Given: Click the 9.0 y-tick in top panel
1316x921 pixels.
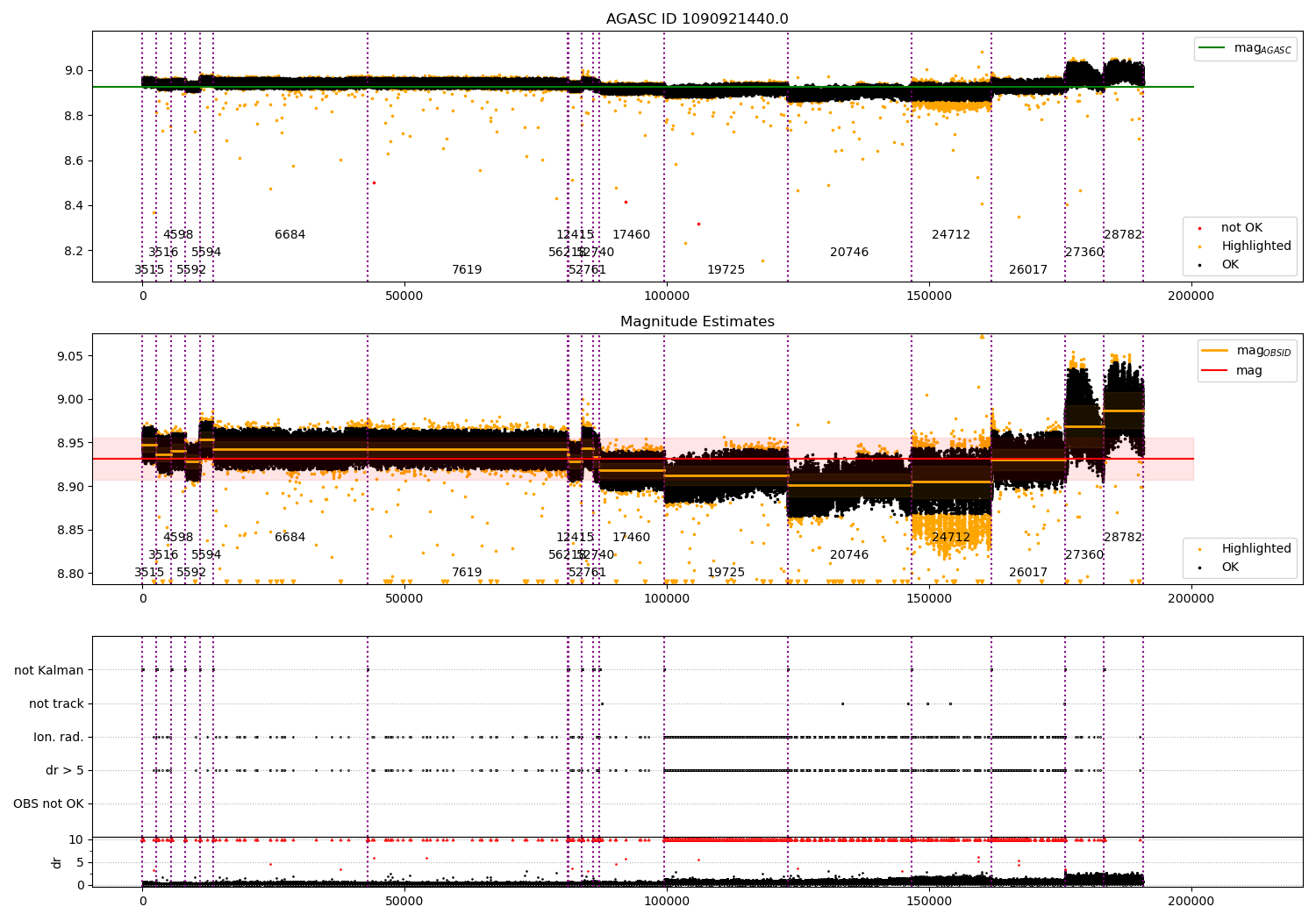Looking at the screenshot, I should [73, 71].
